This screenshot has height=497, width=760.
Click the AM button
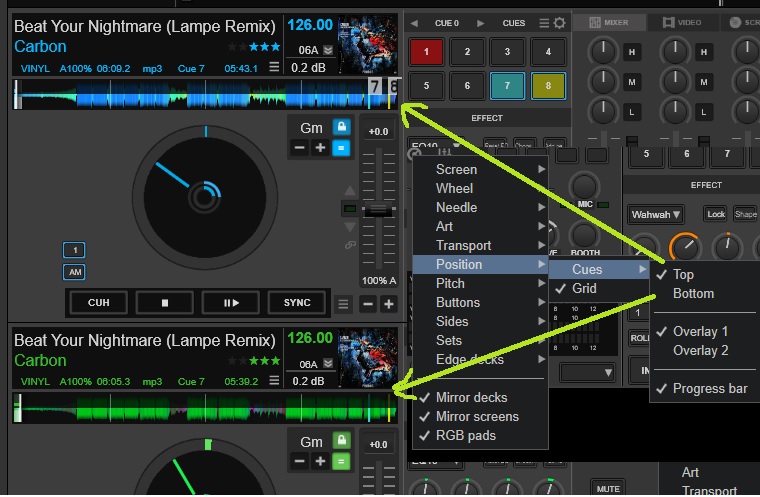coord(74,272)
